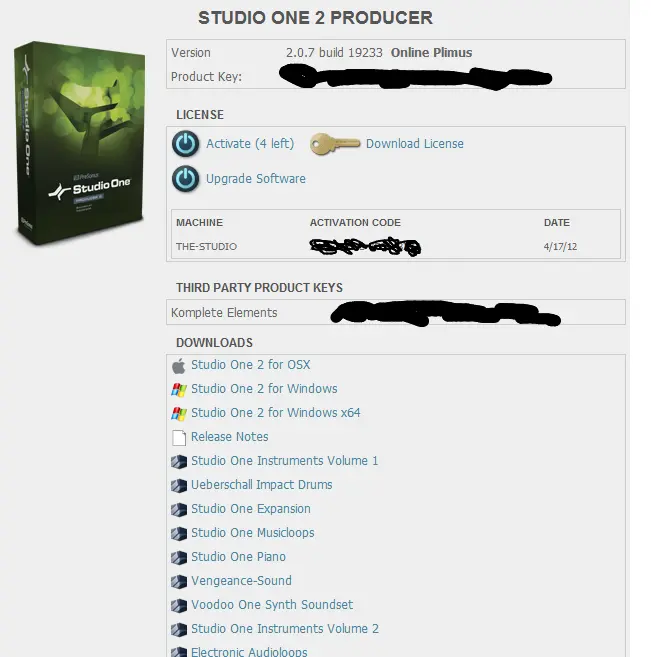This screenshot has height=657, width=651.
Task: Select the THE-STUDIO machine activation row
Action: tap(395, 246)
